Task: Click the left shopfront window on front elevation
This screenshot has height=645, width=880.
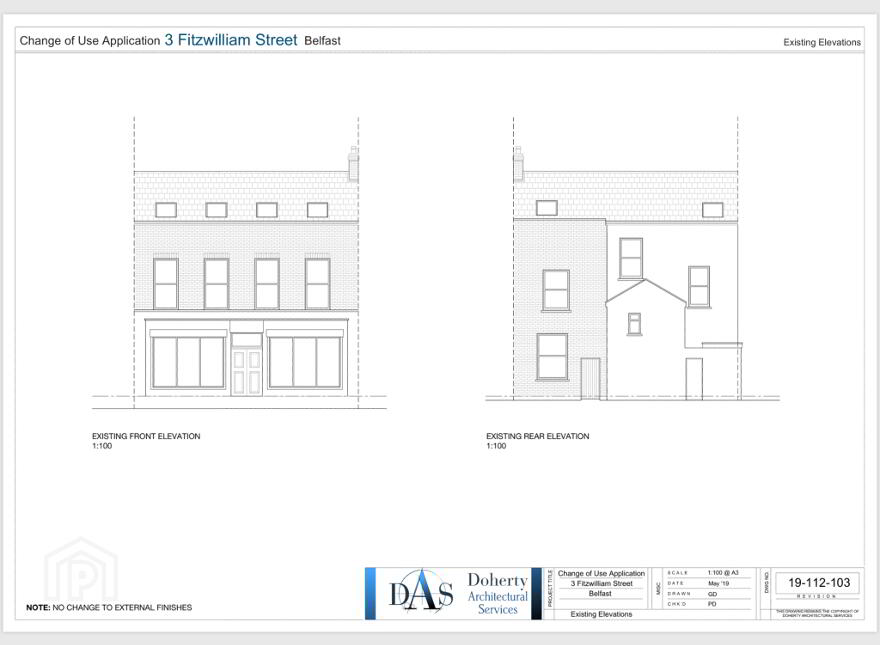Action: click(x=188, y=362)
